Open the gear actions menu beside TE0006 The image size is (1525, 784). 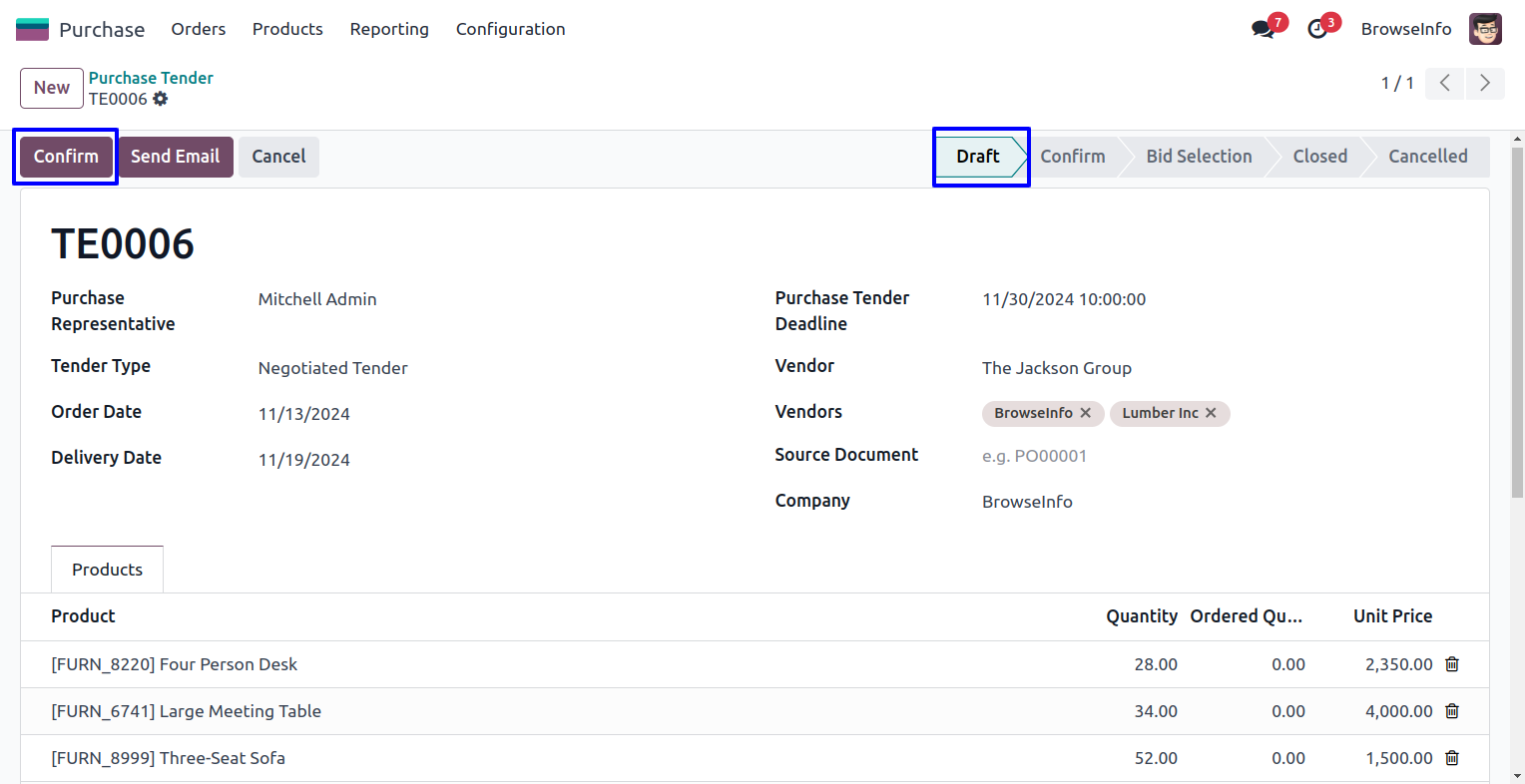pyautogui.click(x=161, y=99)
